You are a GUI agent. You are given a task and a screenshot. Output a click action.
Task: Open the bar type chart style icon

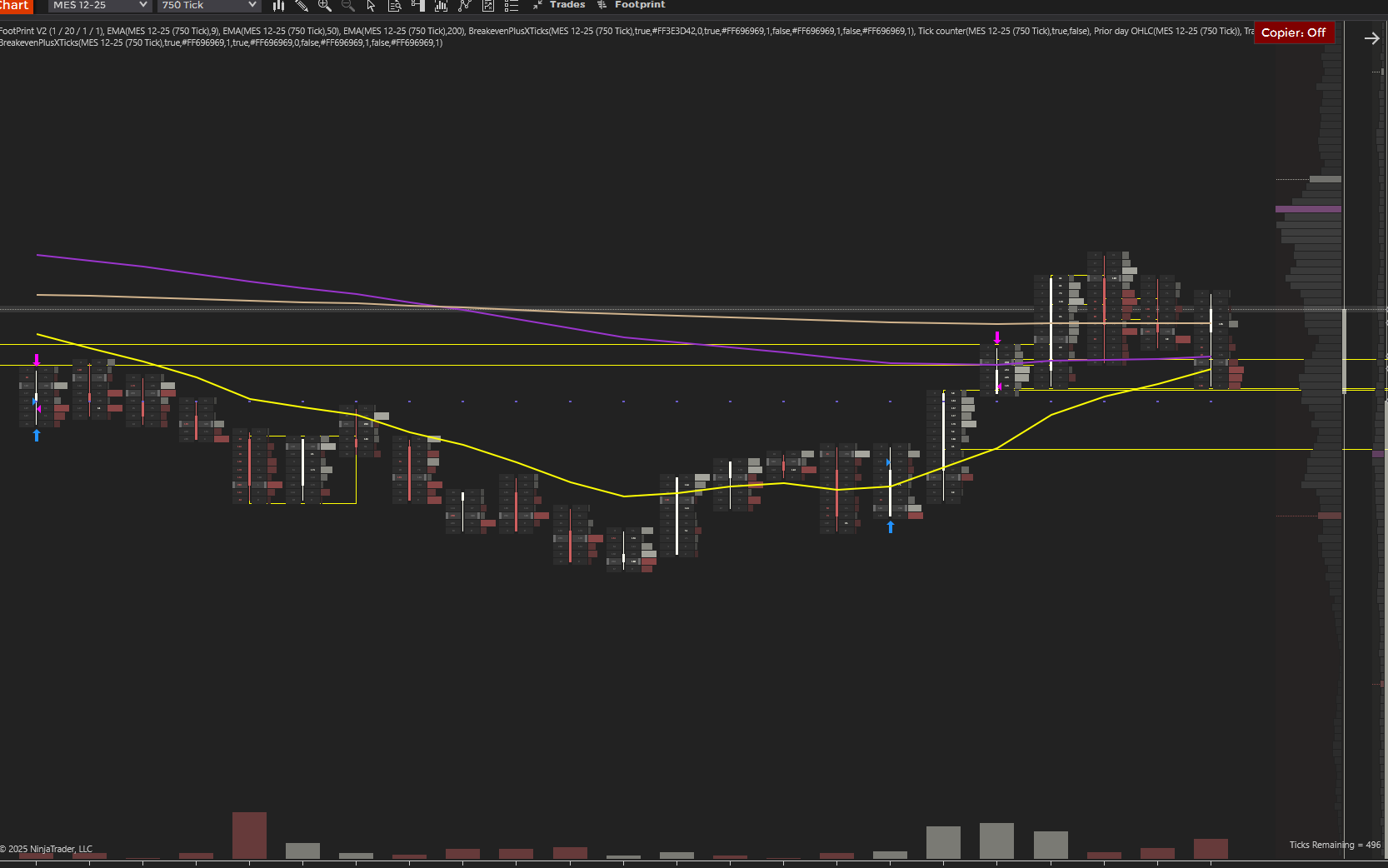pos(278,5)
